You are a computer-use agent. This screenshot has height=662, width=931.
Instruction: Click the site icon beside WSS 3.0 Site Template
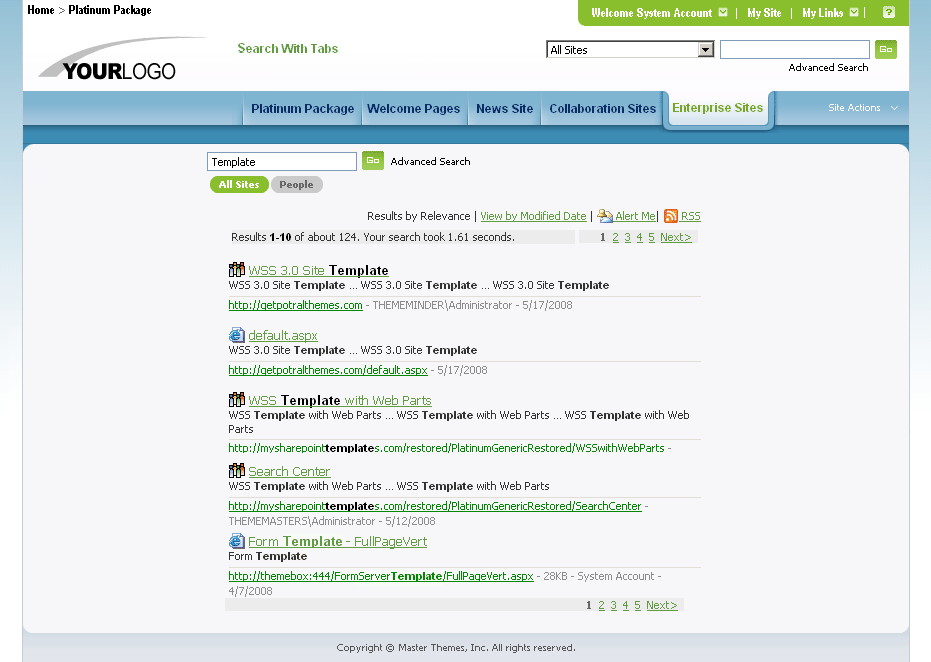(x=236, y=269)
